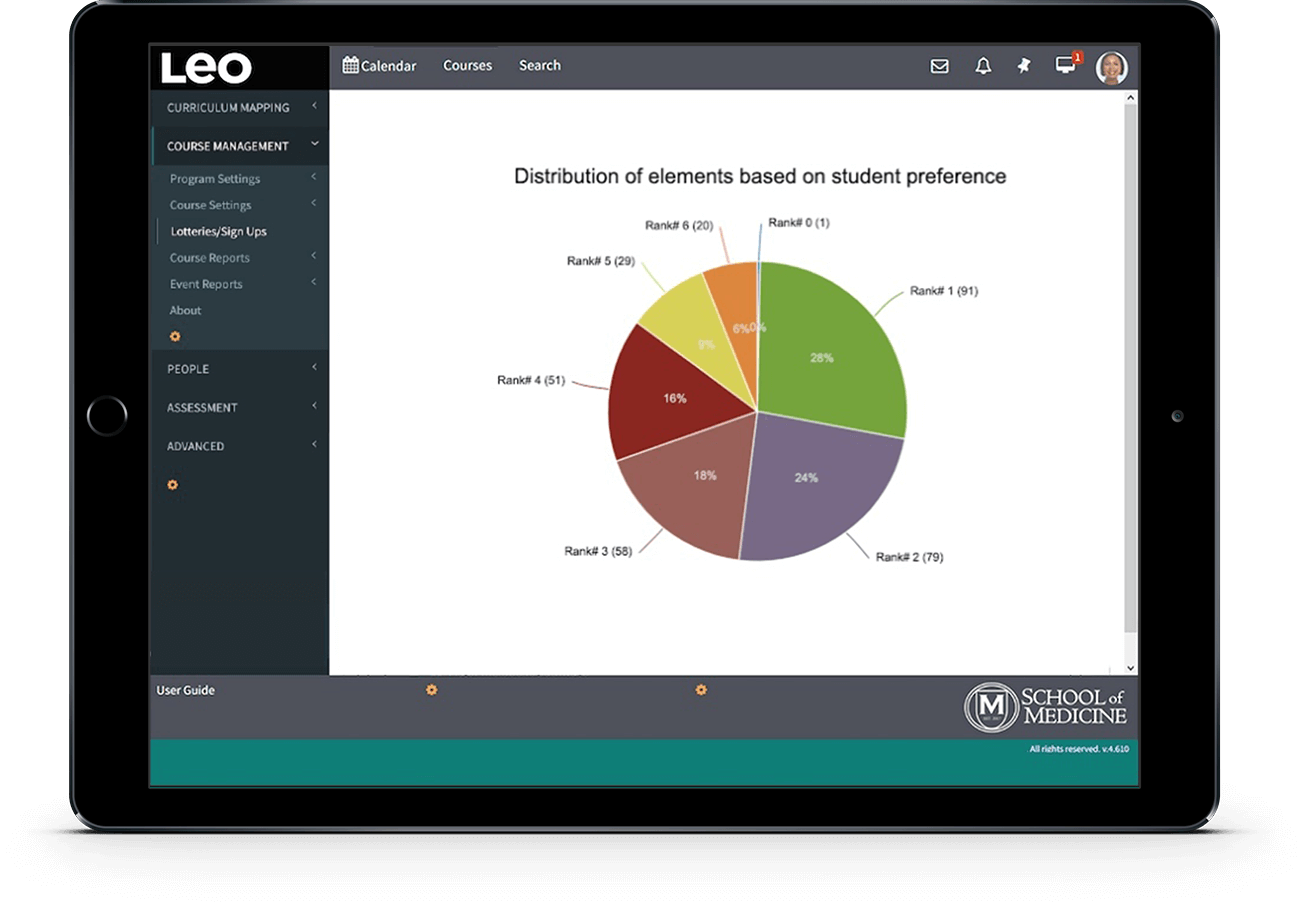
Task: Select Lotteries/Sign Ups in sidebar
Action: click(218, 231)
